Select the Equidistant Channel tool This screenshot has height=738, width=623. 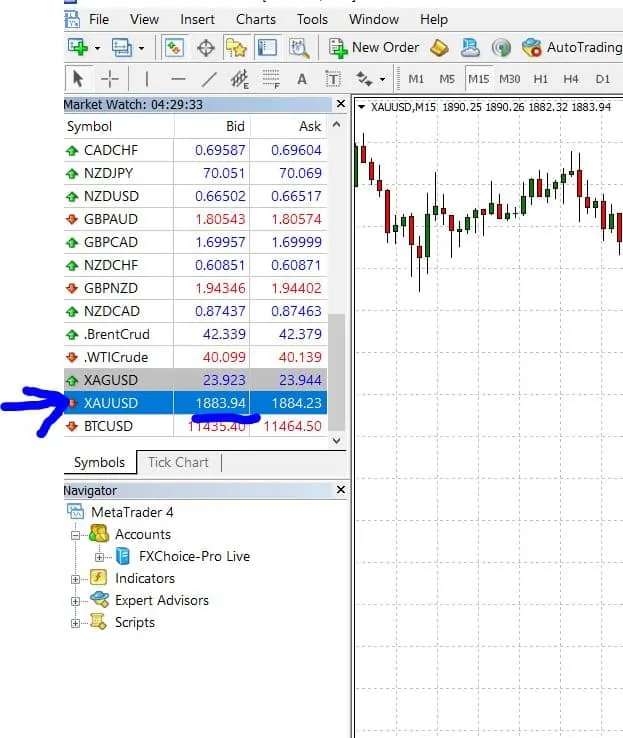click(x=240, y=79)
